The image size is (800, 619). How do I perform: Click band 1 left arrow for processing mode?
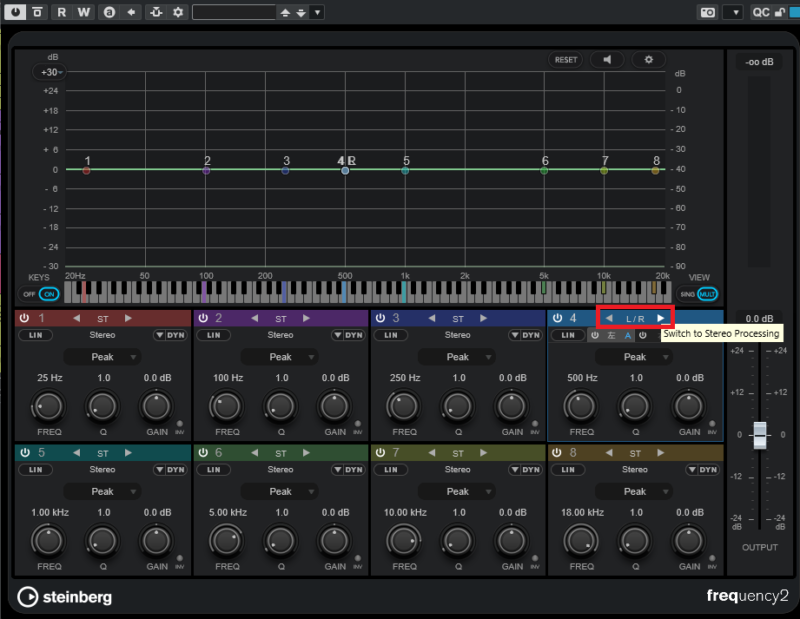77,318
